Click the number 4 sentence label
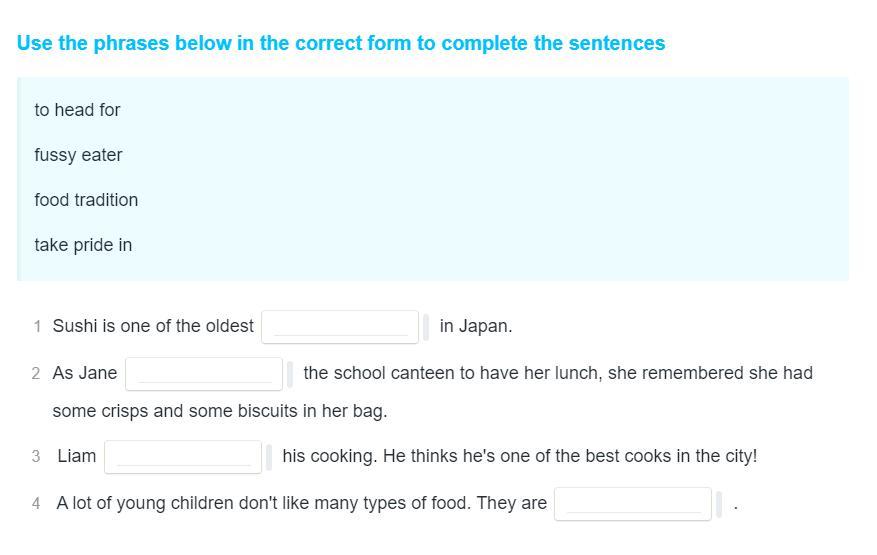The image size is (877, 555). [x=36, y=503]
